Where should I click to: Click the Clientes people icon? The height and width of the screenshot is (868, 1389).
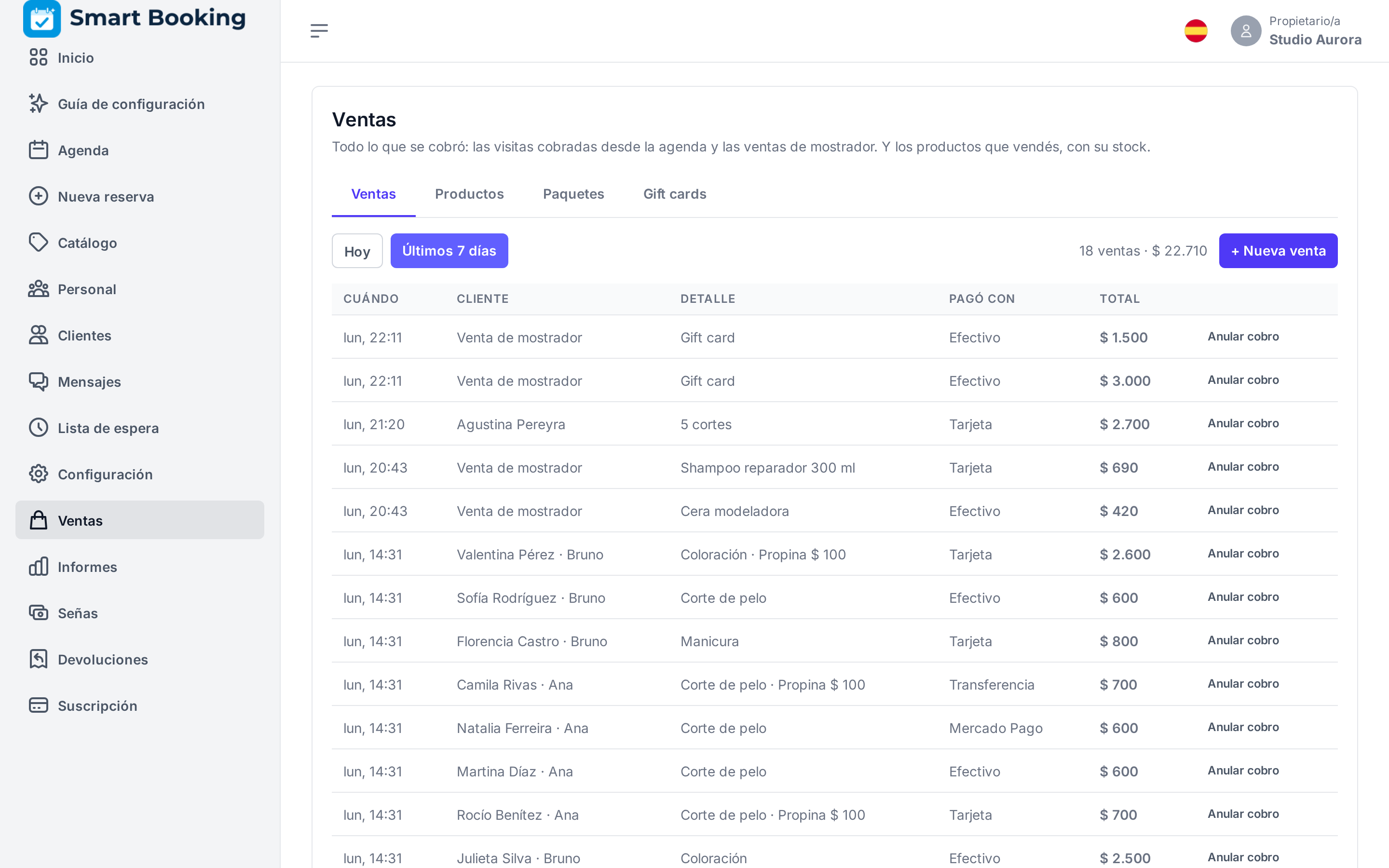pos(39,335)
